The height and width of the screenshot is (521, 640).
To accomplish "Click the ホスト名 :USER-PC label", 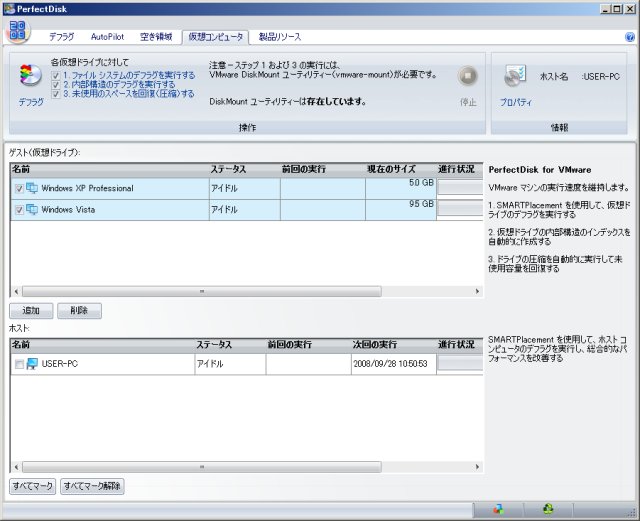I will pyautogui.click(x=580, y=76).
